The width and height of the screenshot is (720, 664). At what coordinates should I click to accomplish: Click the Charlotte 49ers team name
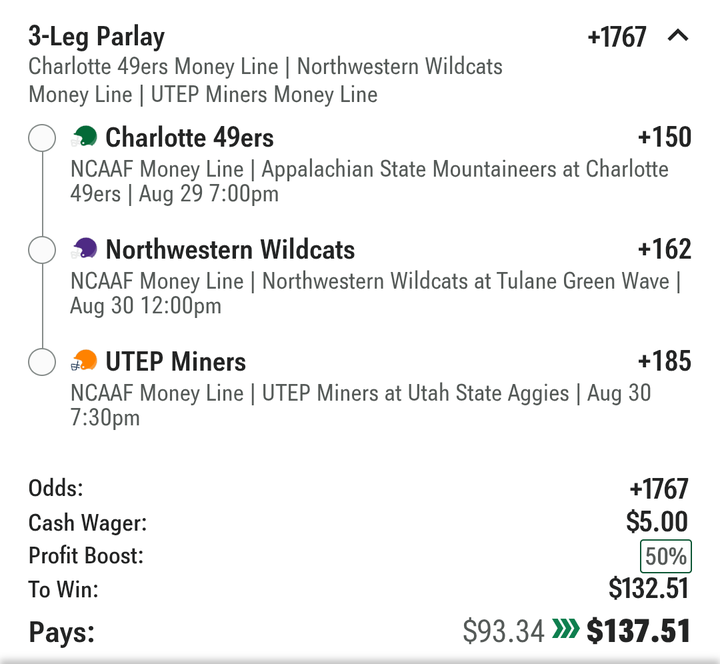(190, 137)
